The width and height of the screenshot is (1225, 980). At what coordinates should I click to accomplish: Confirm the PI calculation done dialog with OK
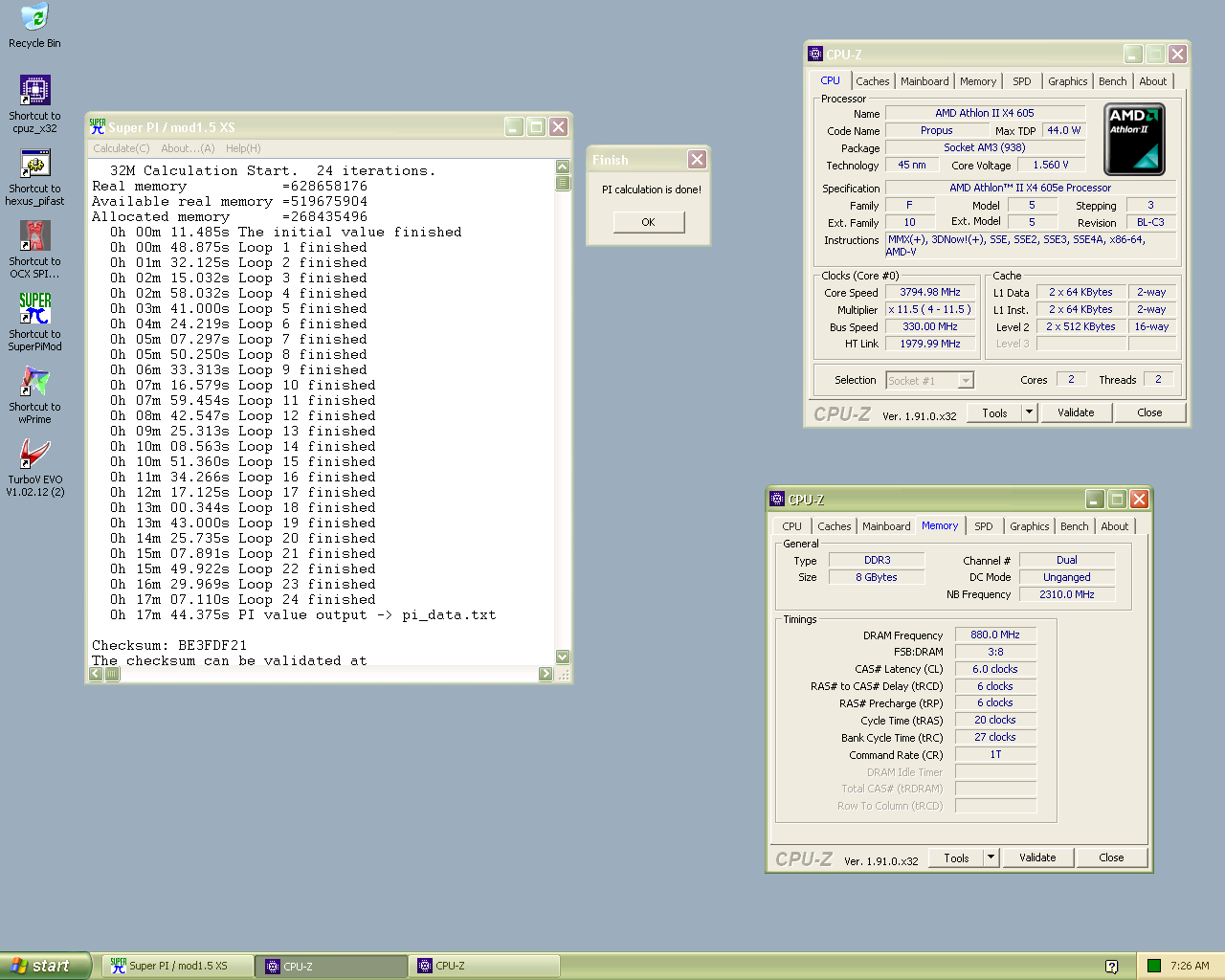coord(649,222)
